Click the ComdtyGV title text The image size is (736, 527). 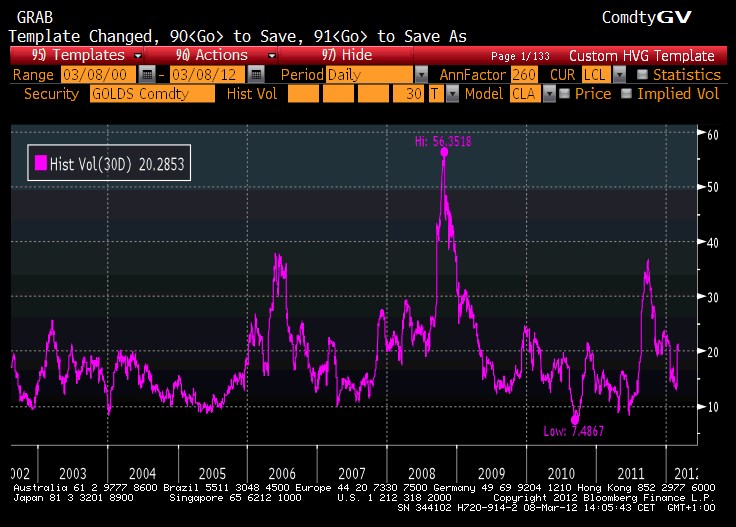coord(646,17)
